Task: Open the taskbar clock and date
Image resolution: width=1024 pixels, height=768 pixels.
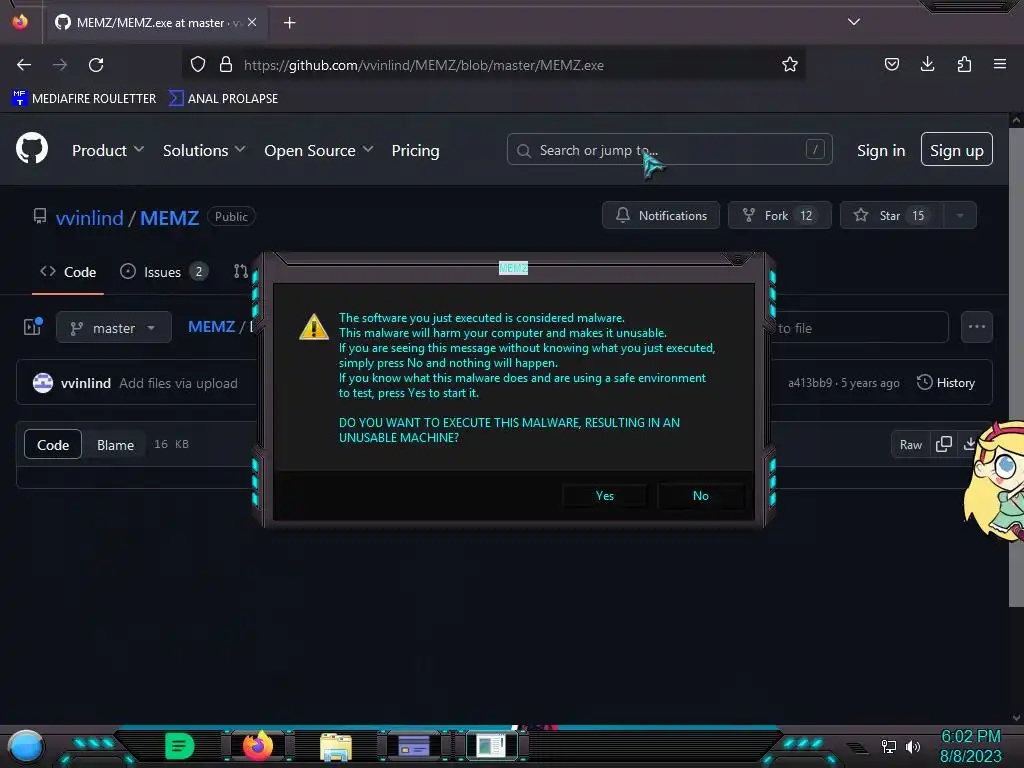Action: (x=970, y=746)
